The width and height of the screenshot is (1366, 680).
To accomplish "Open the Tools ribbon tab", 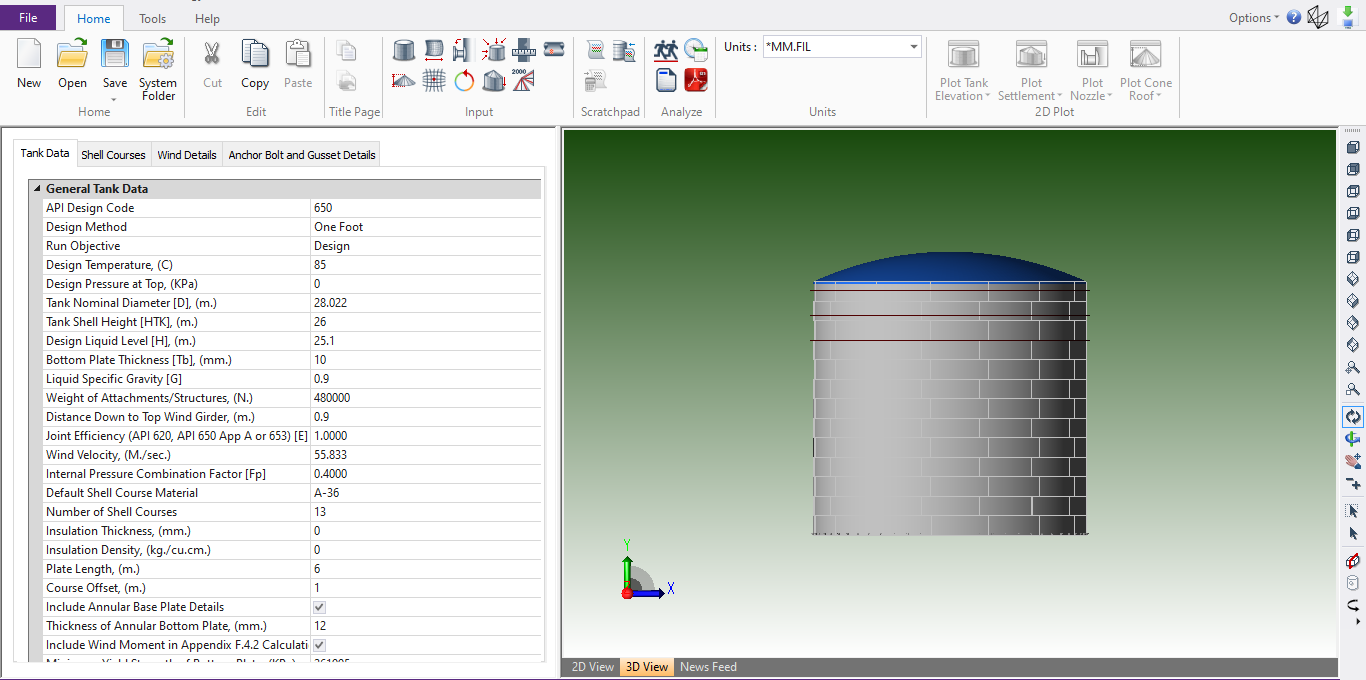I will [x=153, y=19].
